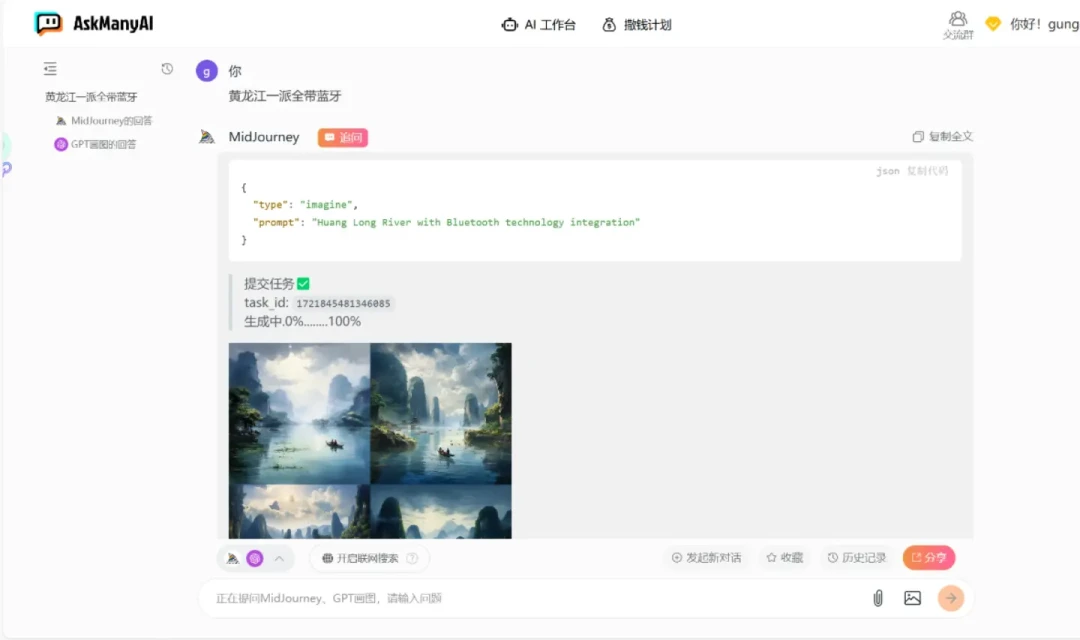Collapse the left sidebar panel
Image resolution: width=1080 pixels, height=640 pixels.
[x=50, y=68]
